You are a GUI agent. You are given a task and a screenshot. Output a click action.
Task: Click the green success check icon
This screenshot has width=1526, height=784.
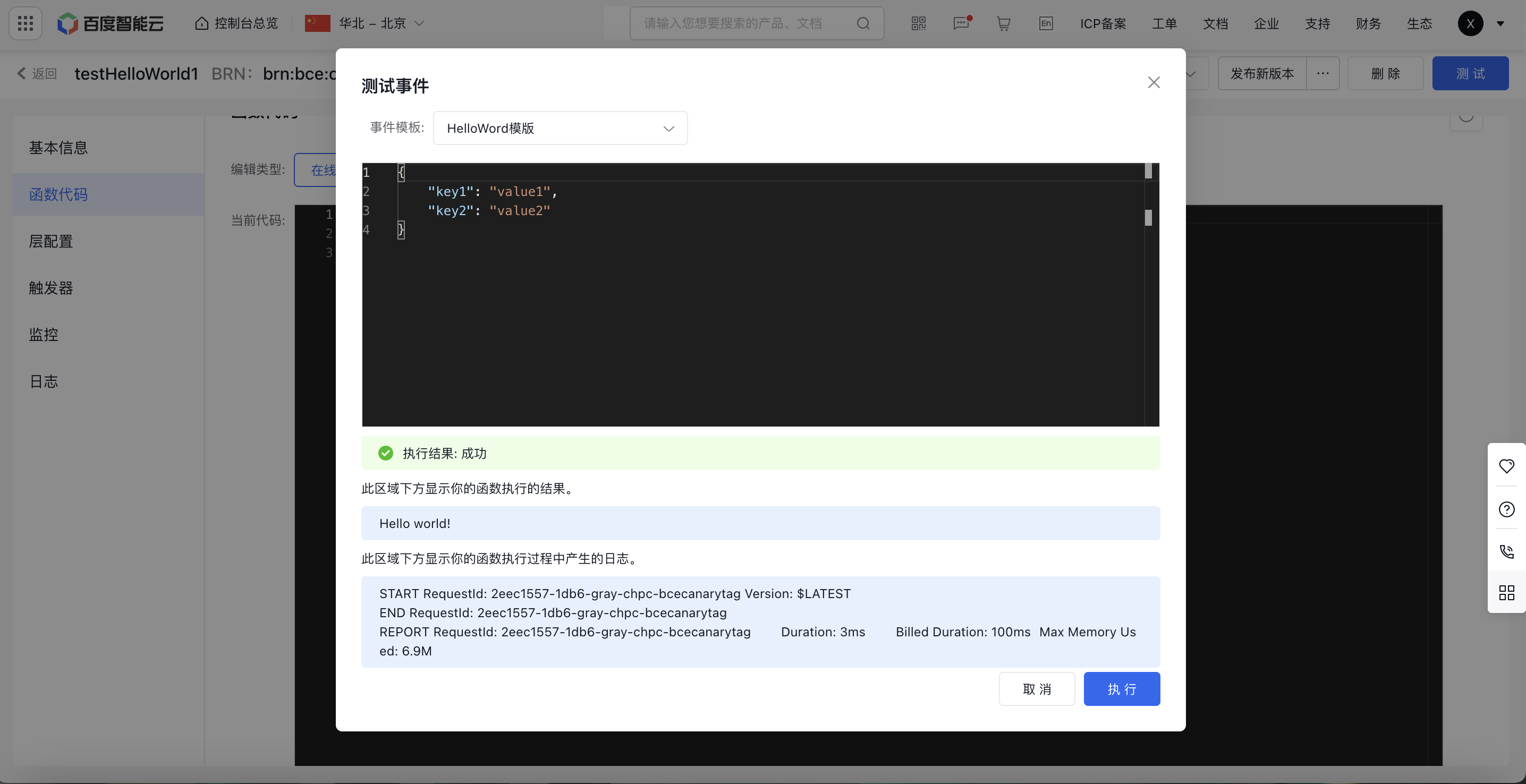386,453
